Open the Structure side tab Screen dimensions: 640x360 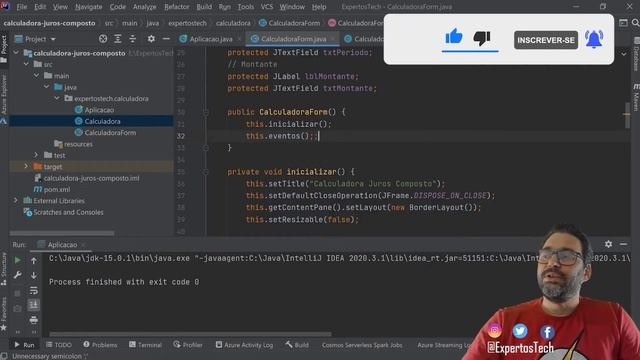tap(4, 269)
